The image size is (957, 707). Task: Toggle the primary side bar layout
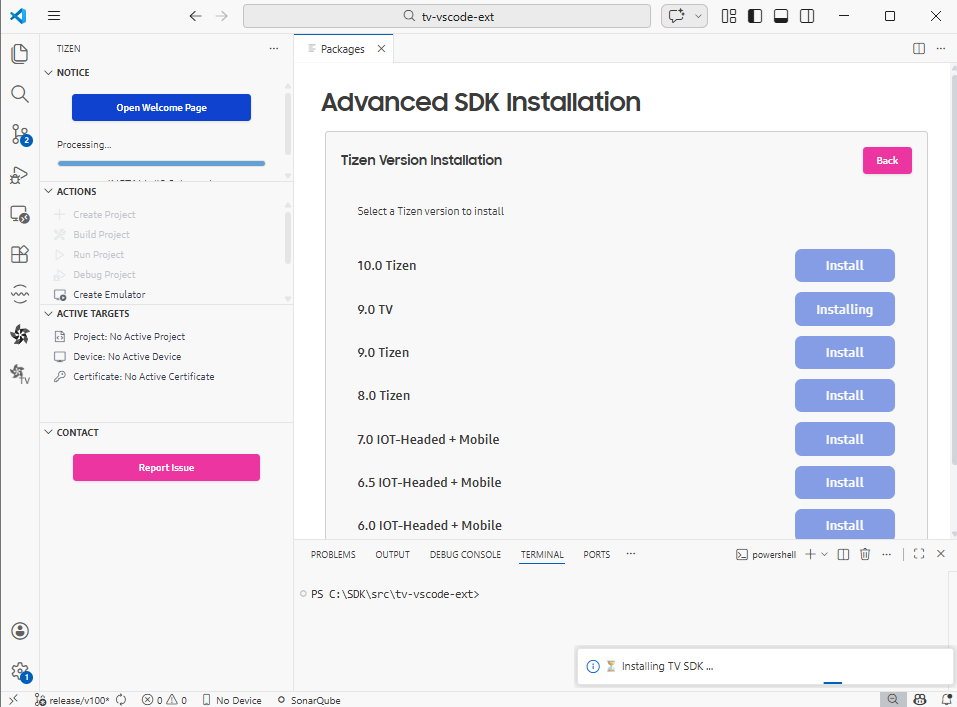(x=755, y=16)
